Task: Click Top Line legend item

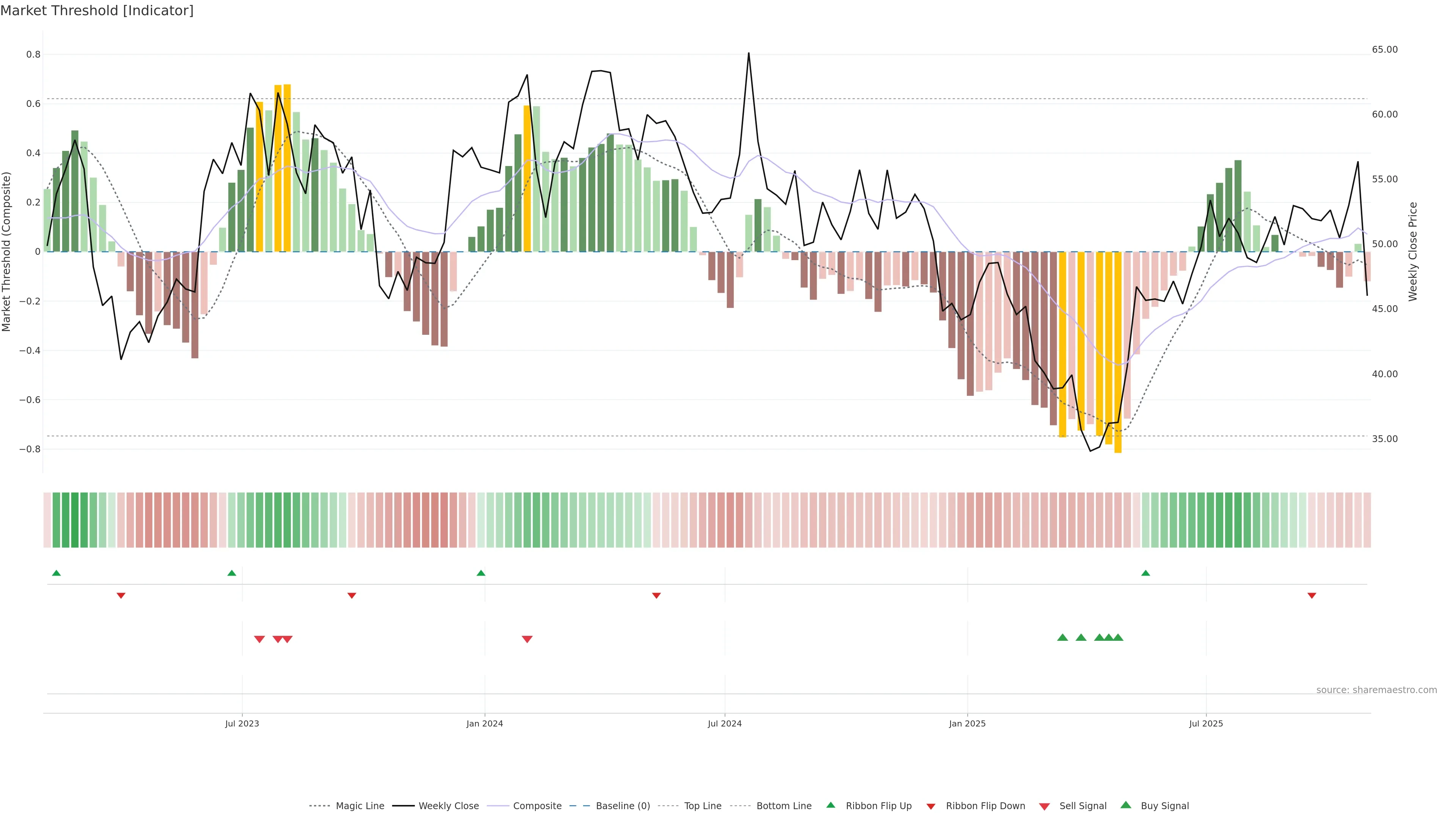Action: tap(703, 806)
